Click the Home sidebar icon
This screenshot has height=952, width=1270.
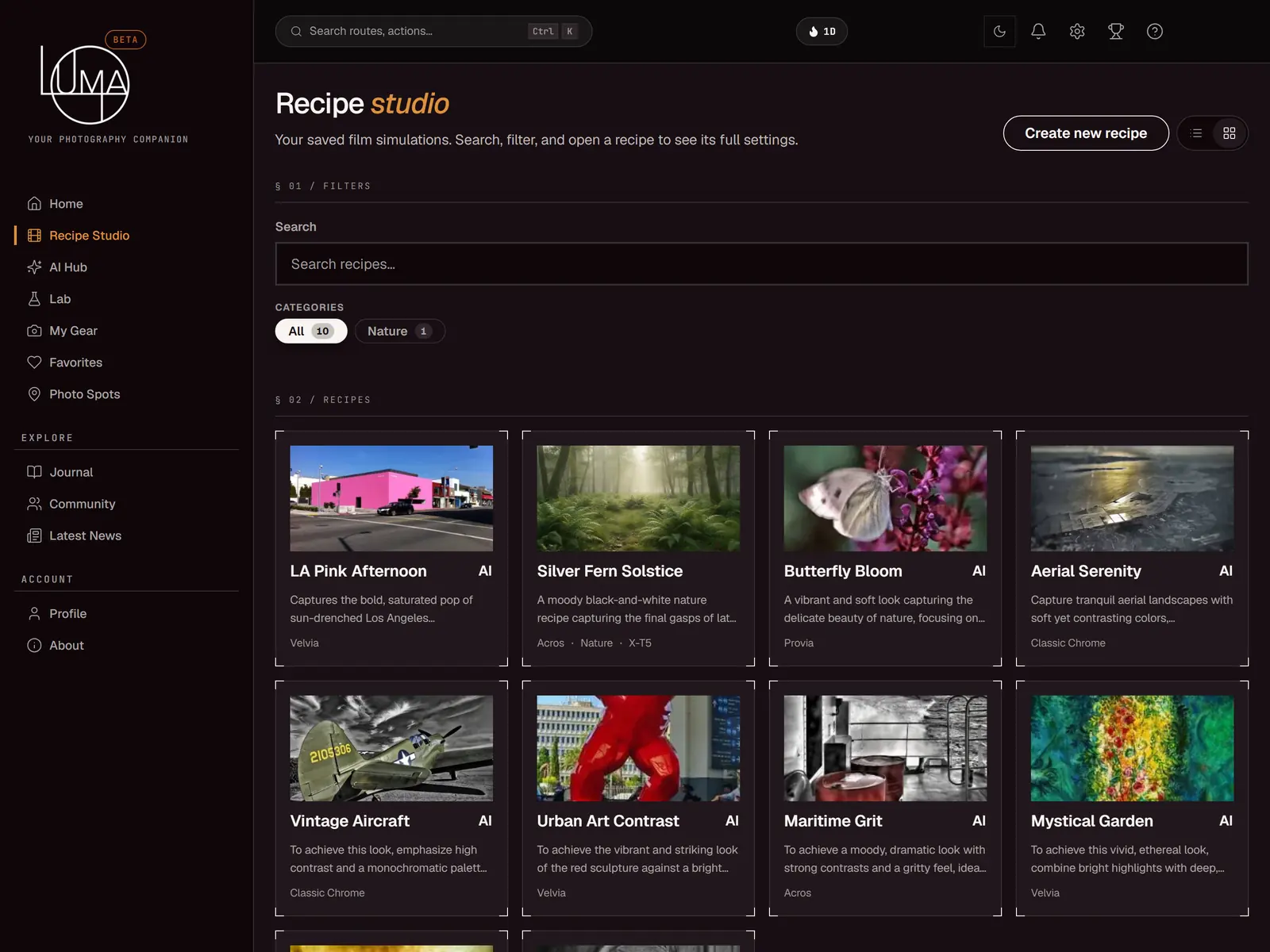tap(34, 204)
